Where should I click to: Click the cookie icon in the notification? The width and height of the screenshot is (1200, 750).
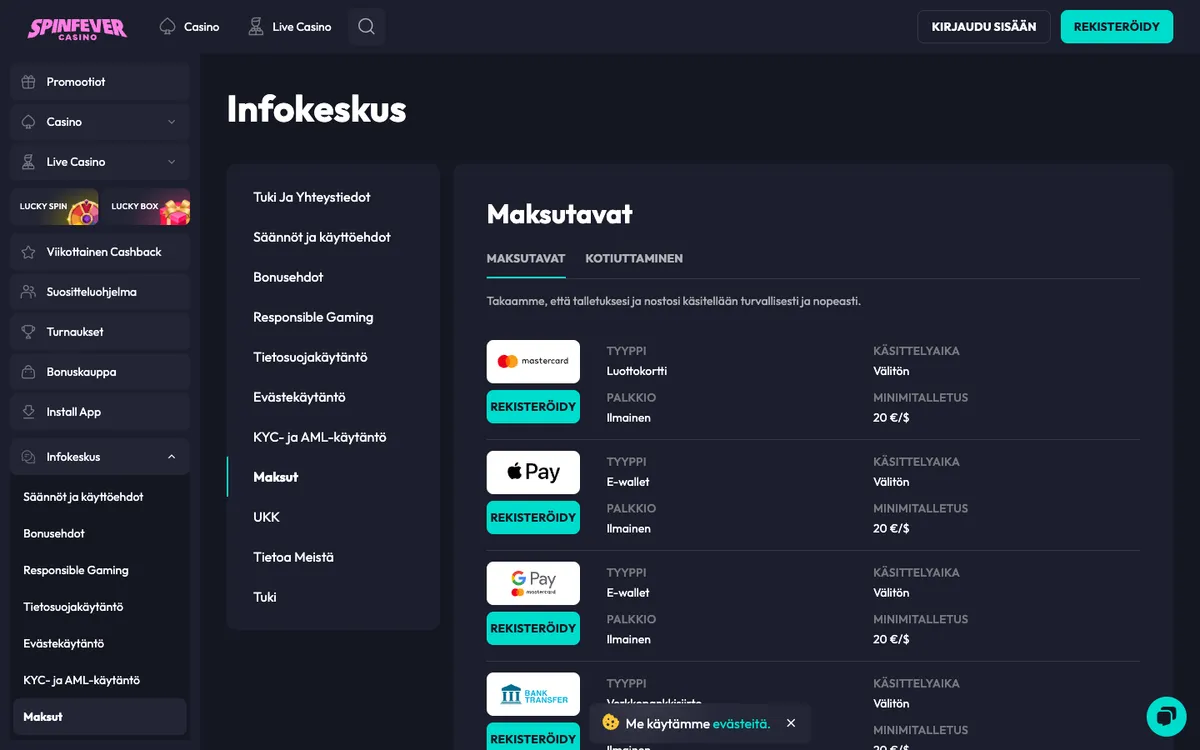tap(611, 723)
